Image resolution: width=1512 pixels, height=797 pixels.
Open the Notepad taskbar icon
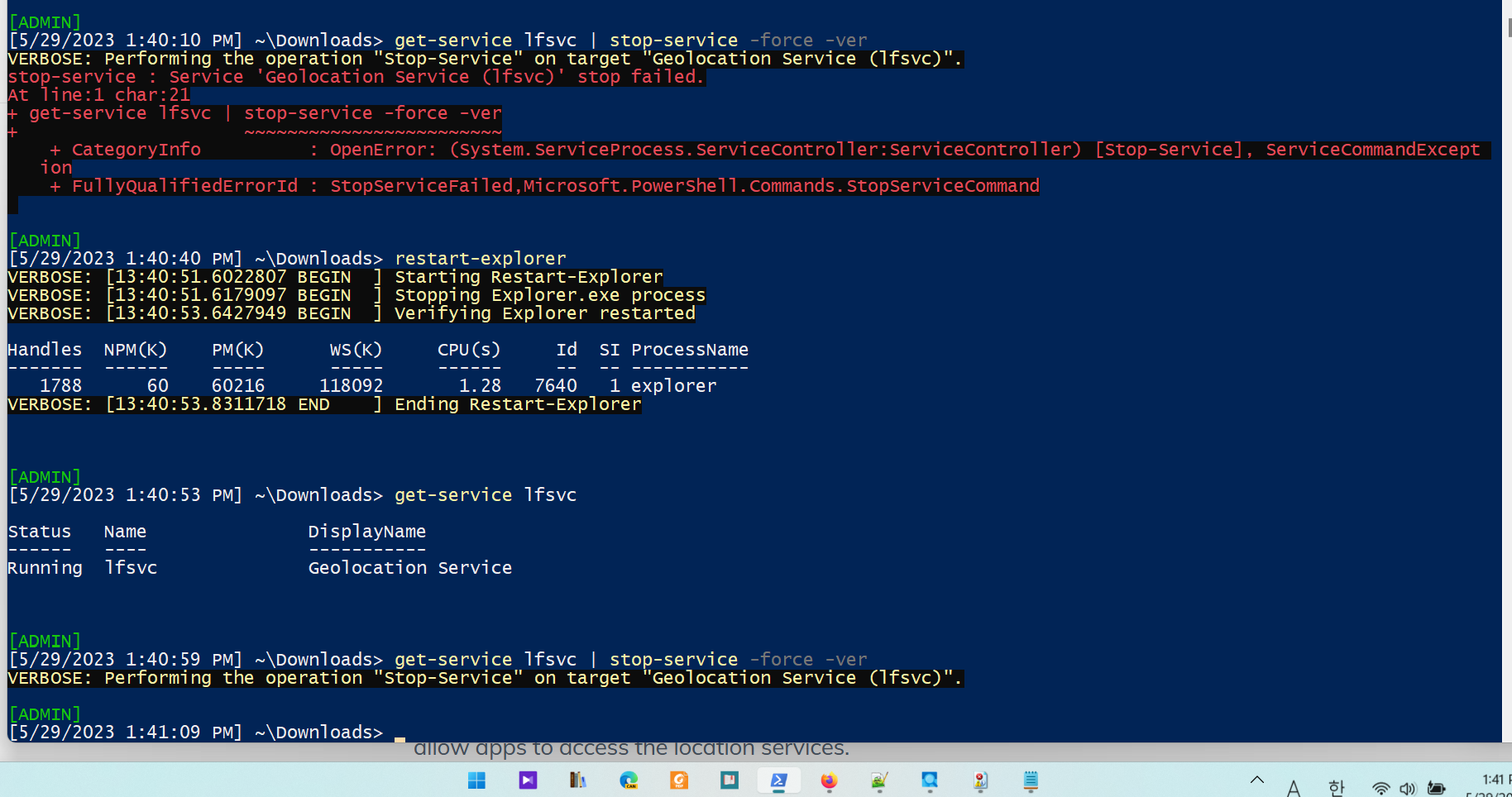(x=1031, y=780)
